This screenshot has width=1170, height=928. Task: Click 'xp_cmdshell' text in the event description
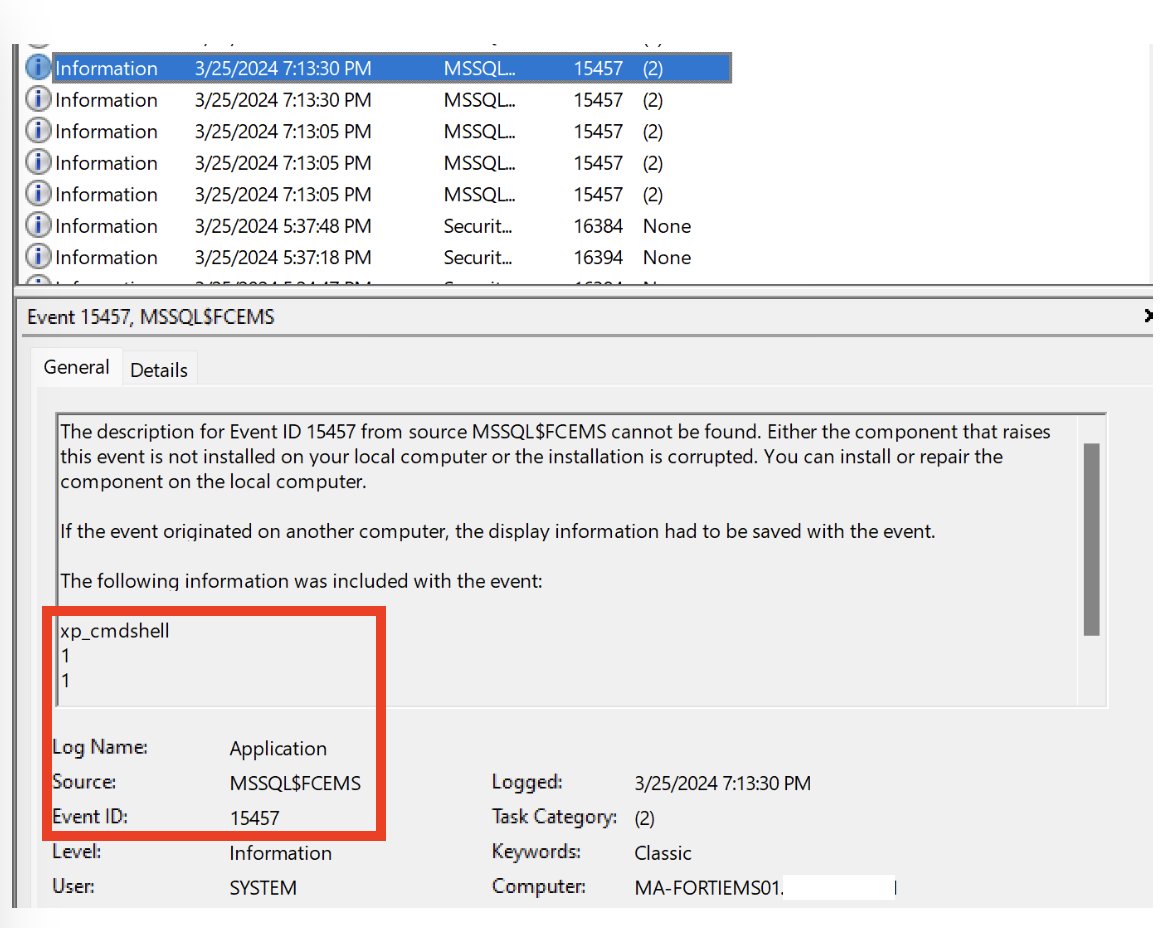click(x=115, y=631)
